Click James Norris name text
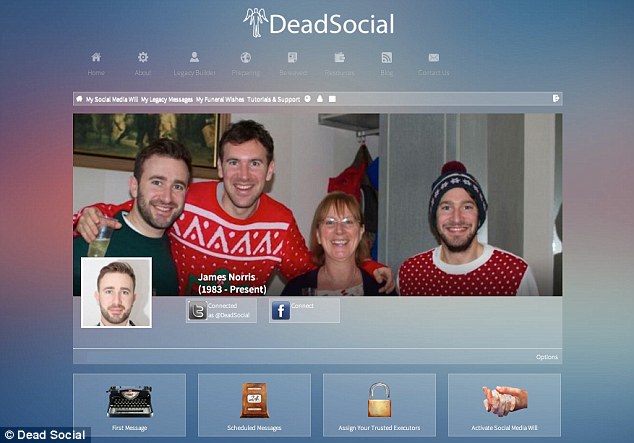Image resolution: width=634 pixels, height=443 pixels. pos(226,277)
